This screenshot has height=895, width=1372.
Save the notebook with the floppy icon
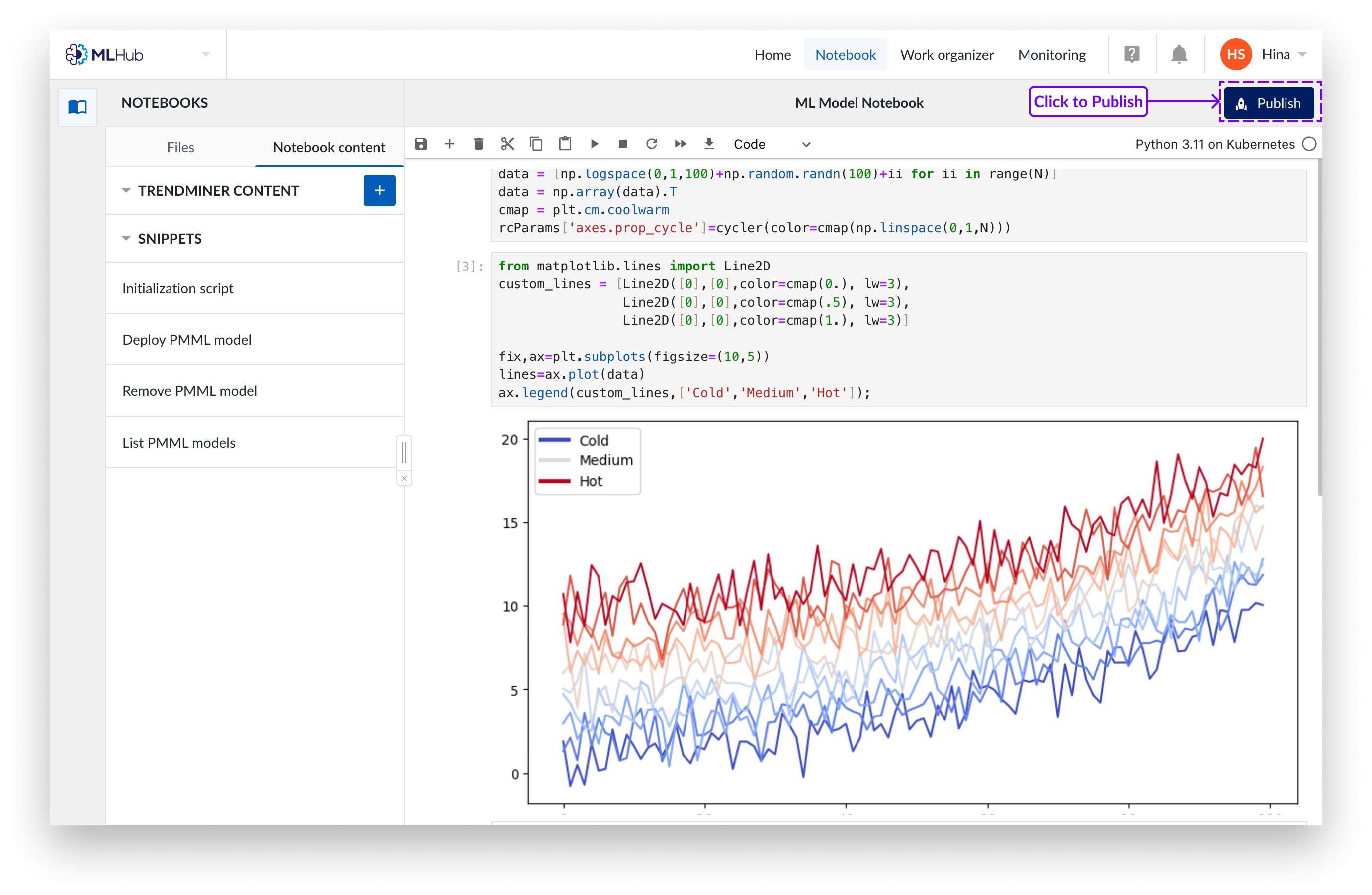(421, 144)
